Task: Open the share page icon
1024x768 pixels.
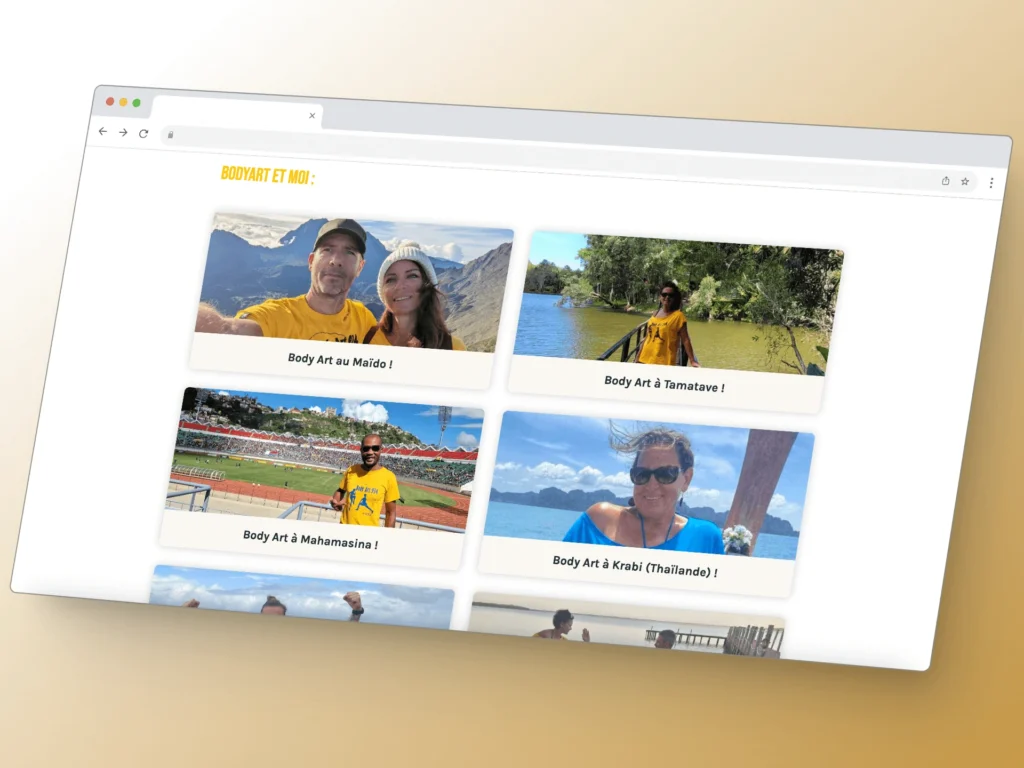Action: pyautogui.click(x=945, y=181)
